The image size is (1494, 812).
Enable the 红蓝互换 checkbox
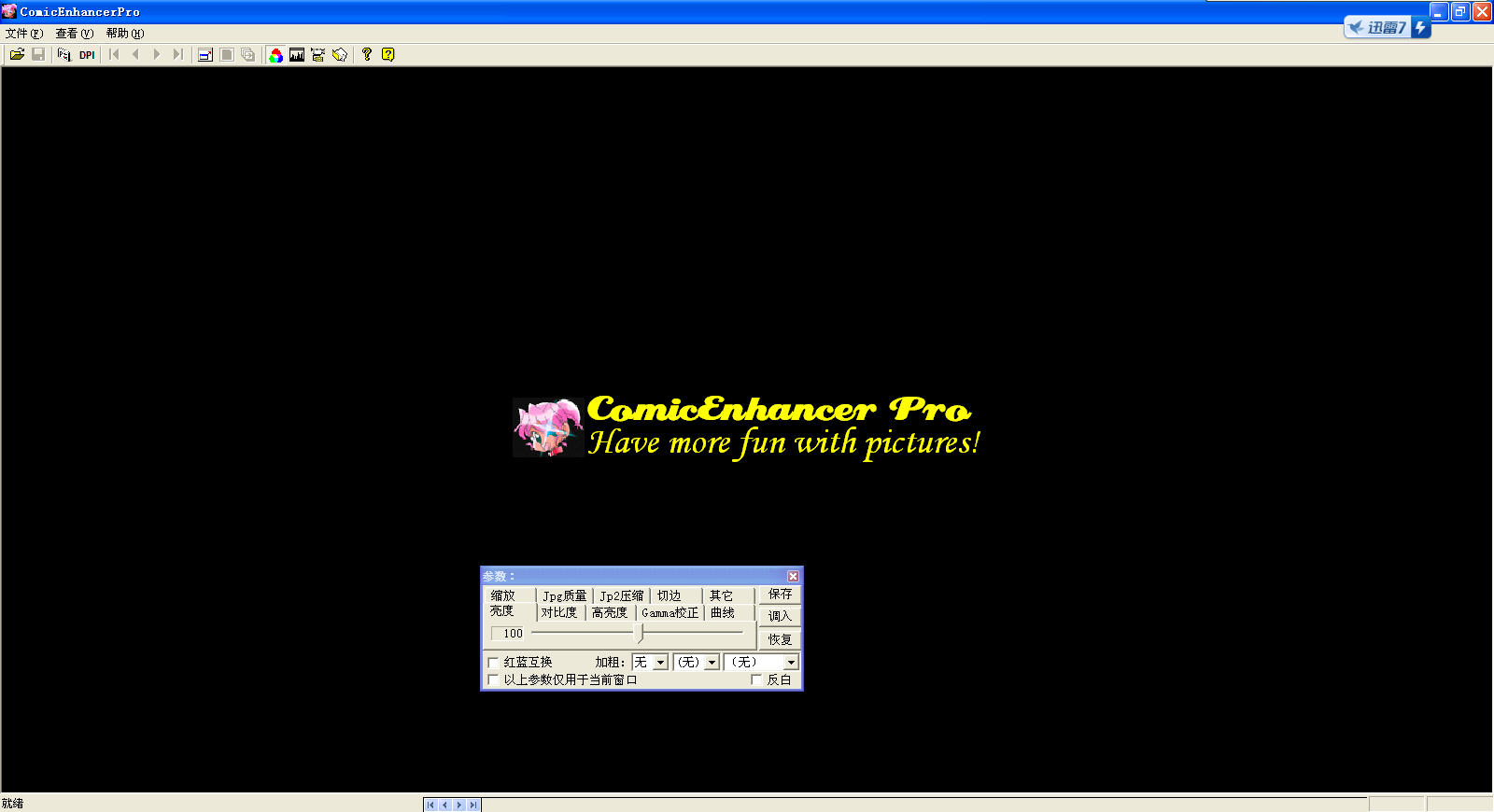click(x=493, y=663)
